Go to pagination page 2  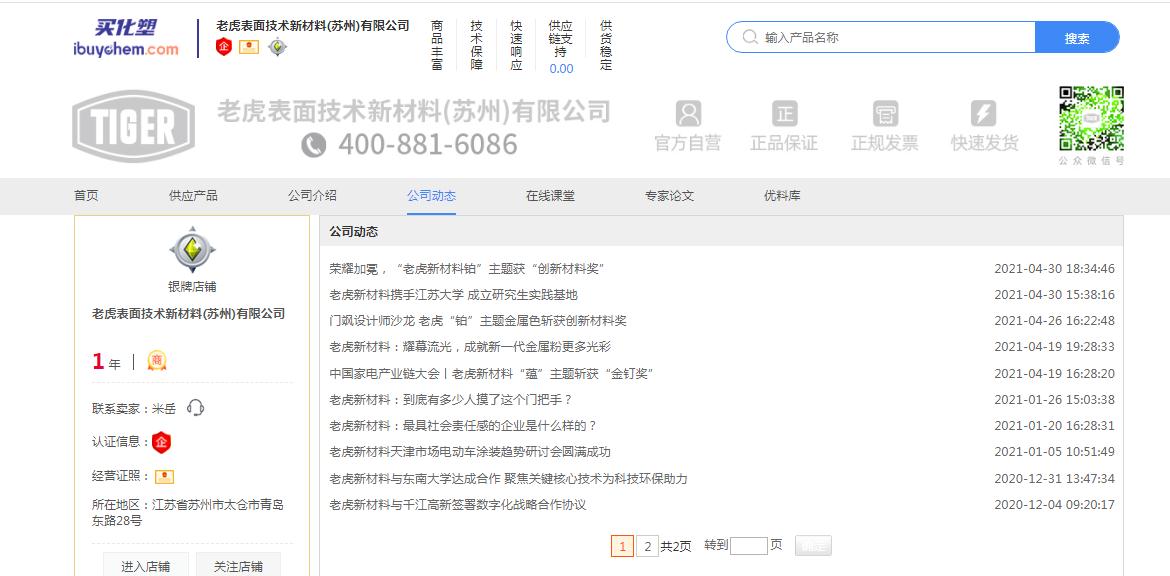click(x=647, y=546)
